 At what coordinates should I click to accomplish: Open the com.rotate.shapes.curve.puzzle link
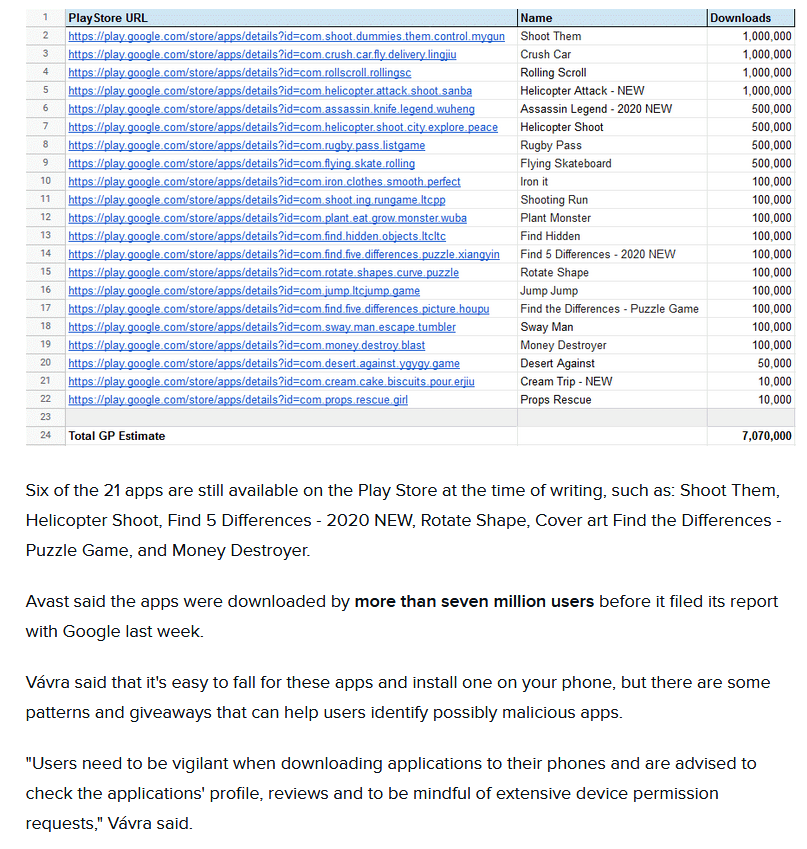click(263, 272)
